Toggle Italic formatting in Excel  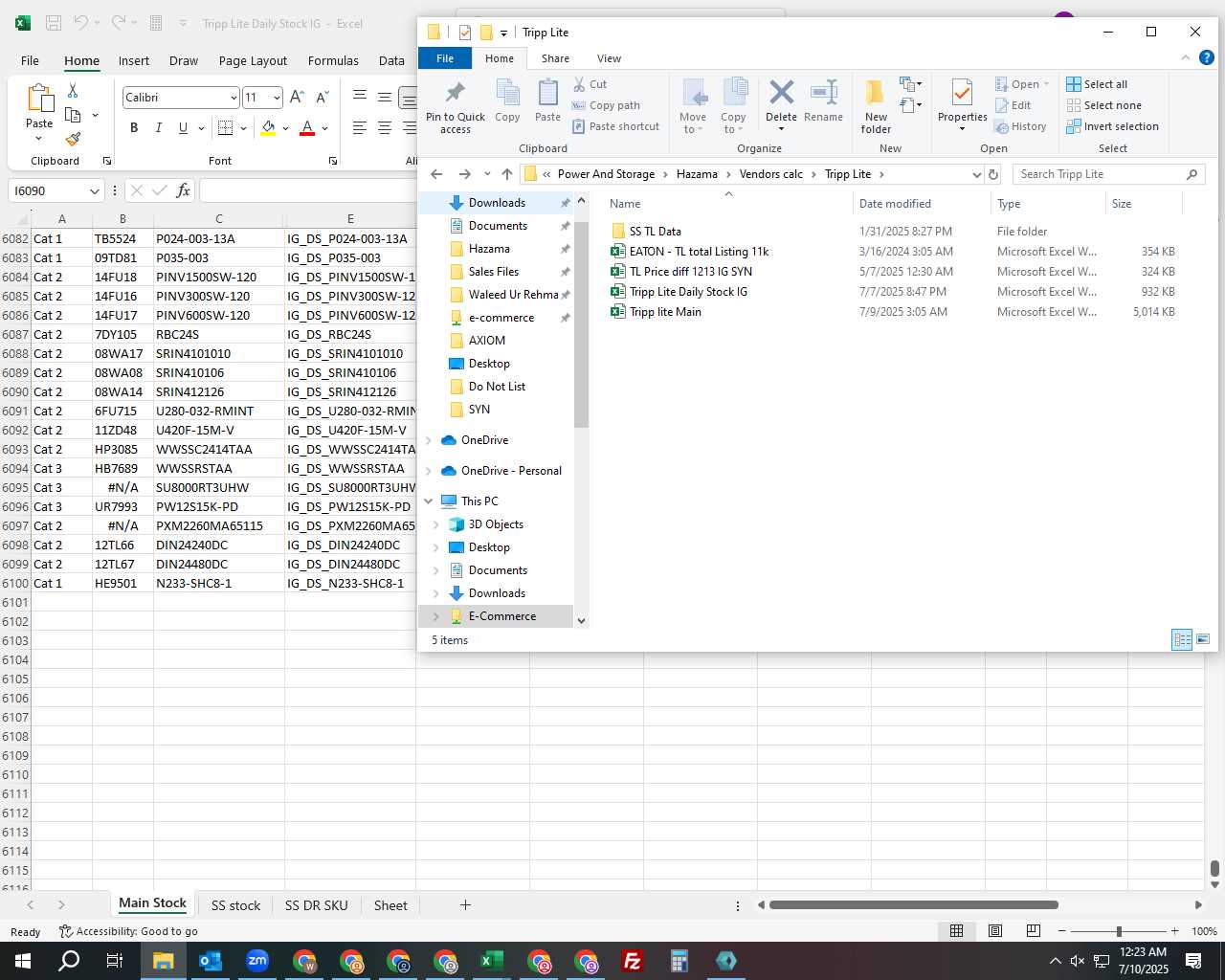click(159, 127)
